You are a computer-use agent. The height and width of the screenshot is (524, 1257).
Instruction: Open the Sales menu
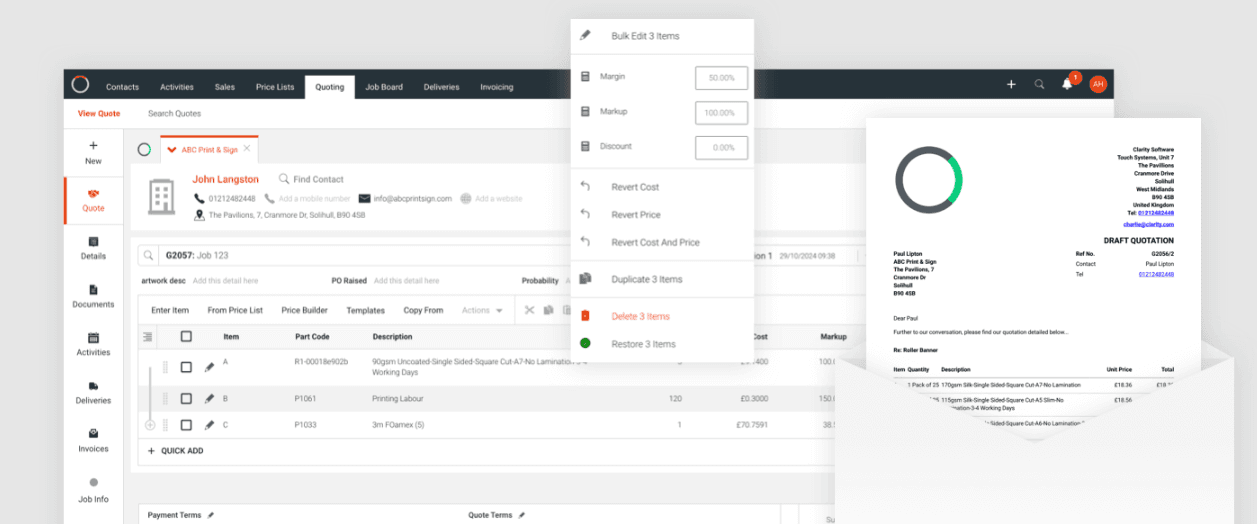point(225,87)
